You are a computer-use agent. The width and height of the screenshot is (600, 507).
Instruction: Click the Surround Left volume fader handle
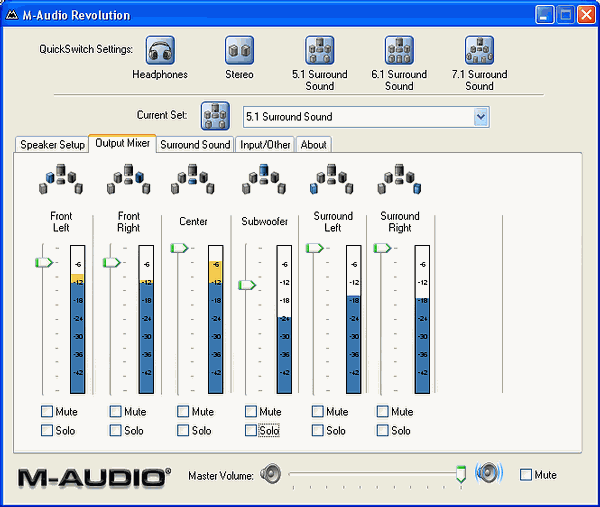(x=315, y=248)
